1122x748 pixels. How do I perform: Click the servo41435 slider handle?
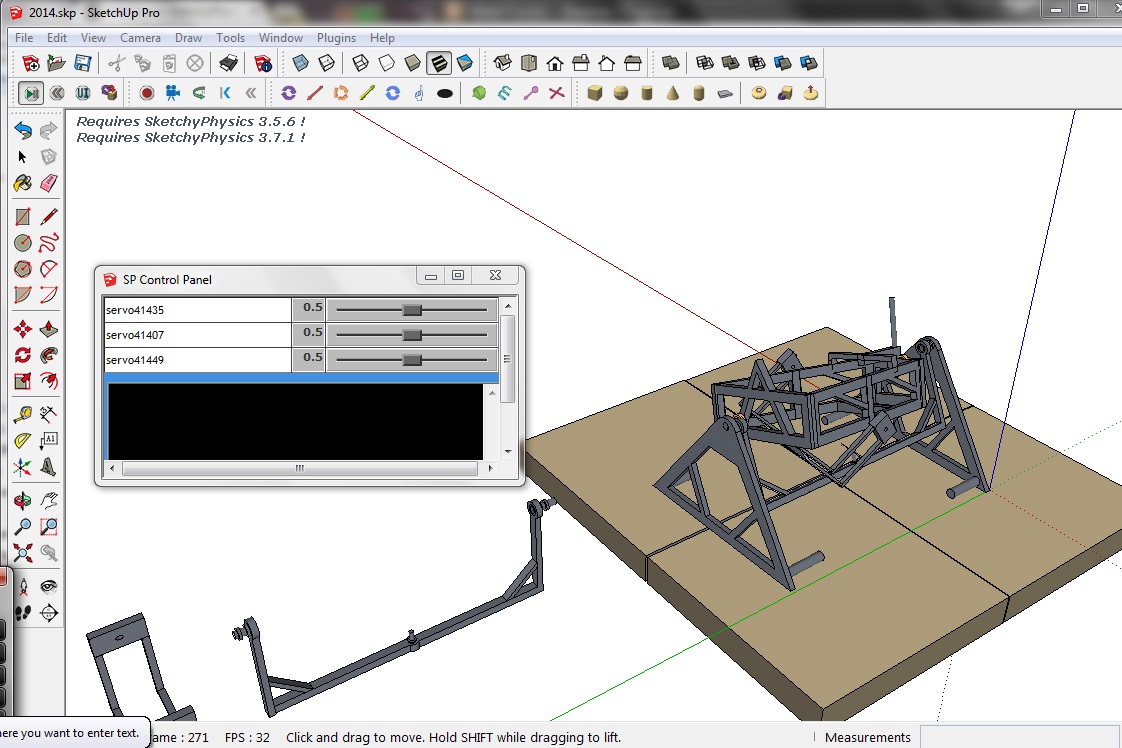412,310
